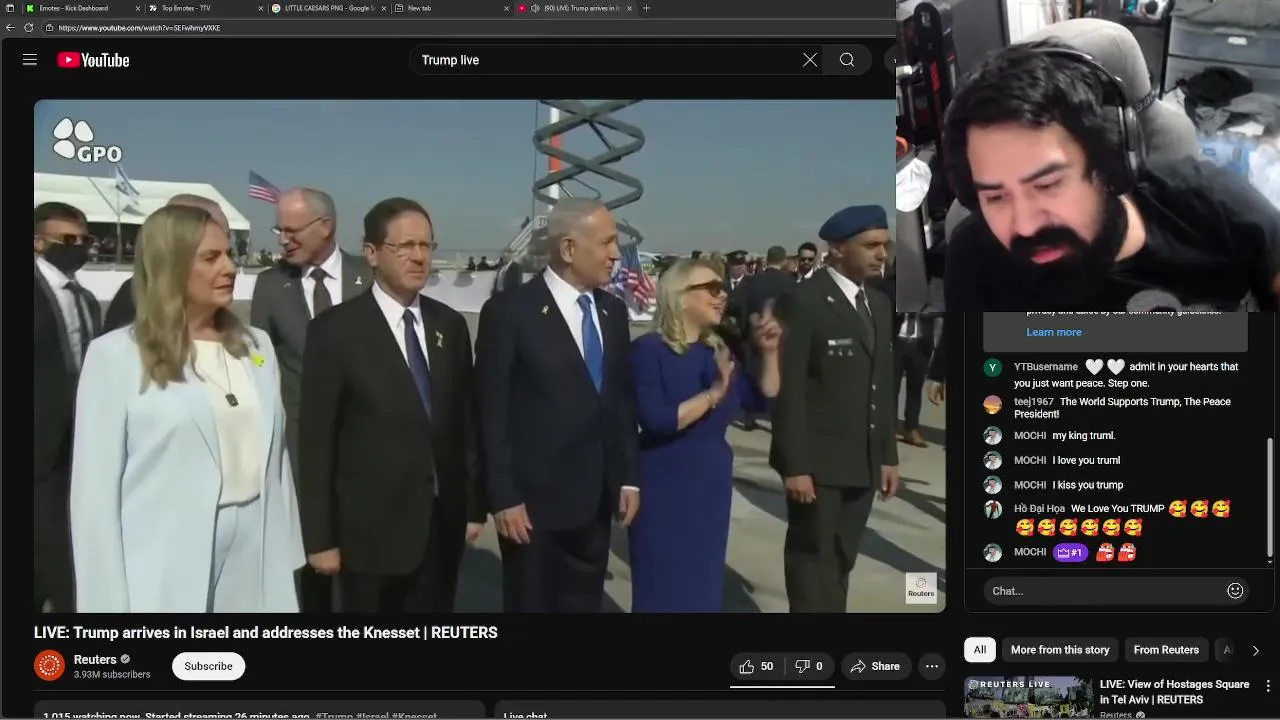Close the LIVE Trump arrives tab
The width and height of the screenshot is (1280, 720).
(x=629, y=8)
